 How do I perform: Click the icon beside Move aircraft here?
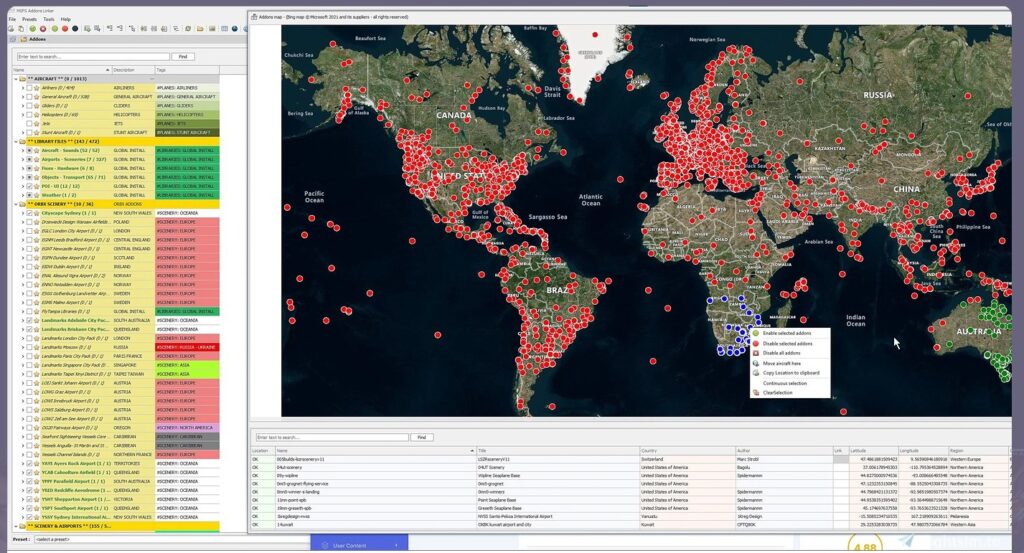pos(756,363)
